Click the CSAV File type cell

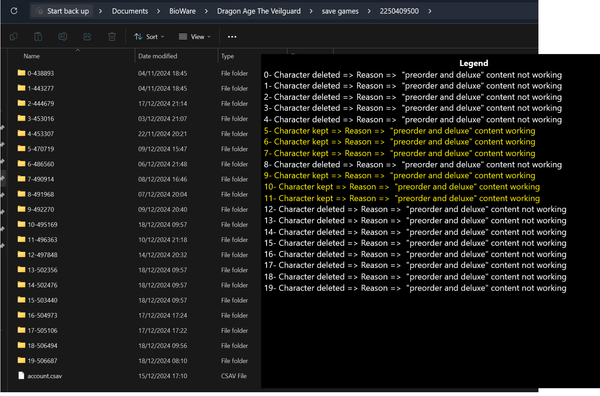(x=234, y=376)
